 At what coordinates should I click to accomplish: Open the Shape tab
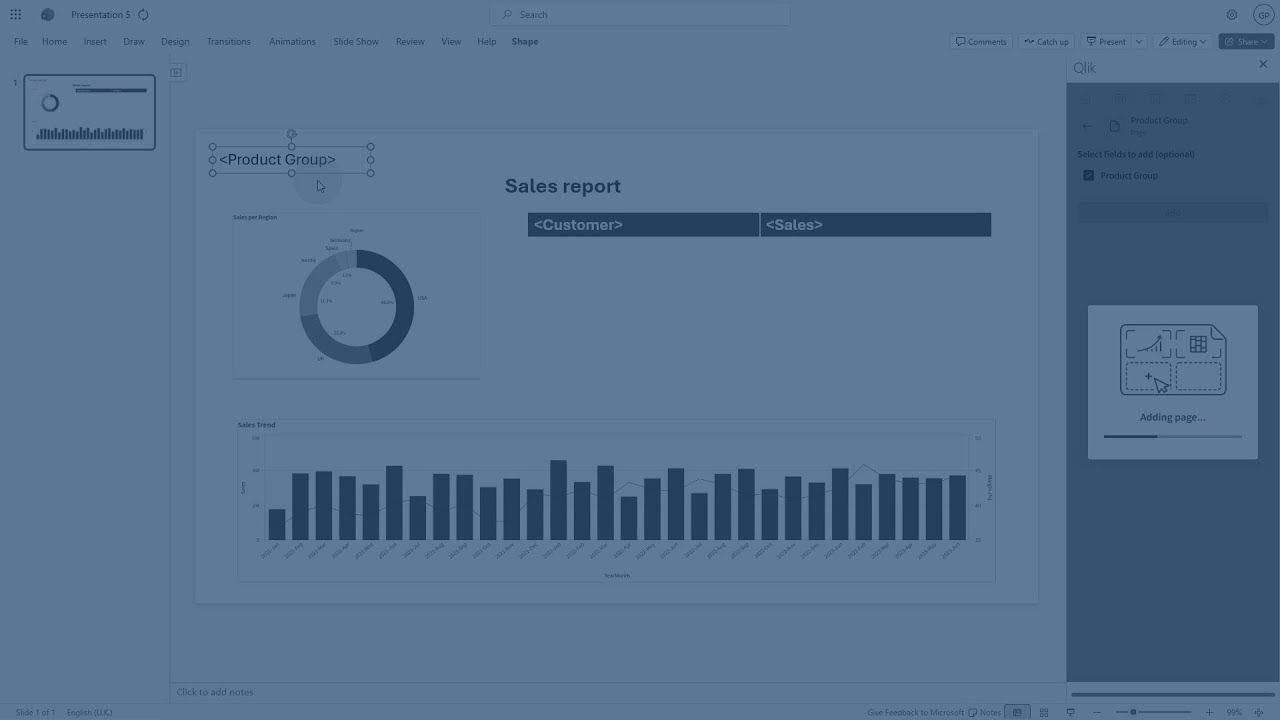click(525, 42)
